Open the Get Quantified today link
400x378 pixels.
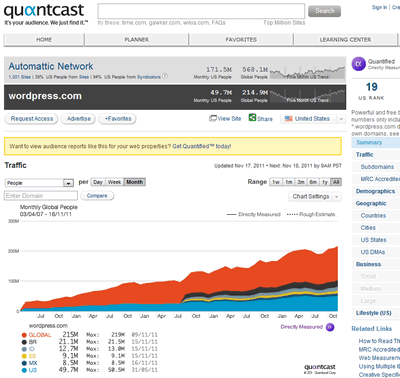tap(202, 146)
